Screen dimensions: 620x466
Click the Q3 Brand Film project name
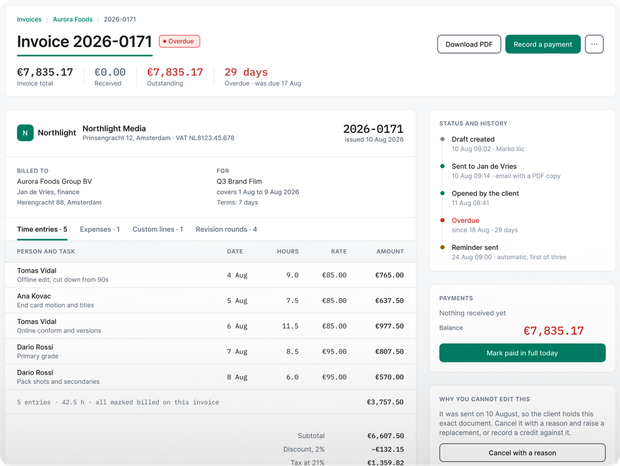point(239,181)
